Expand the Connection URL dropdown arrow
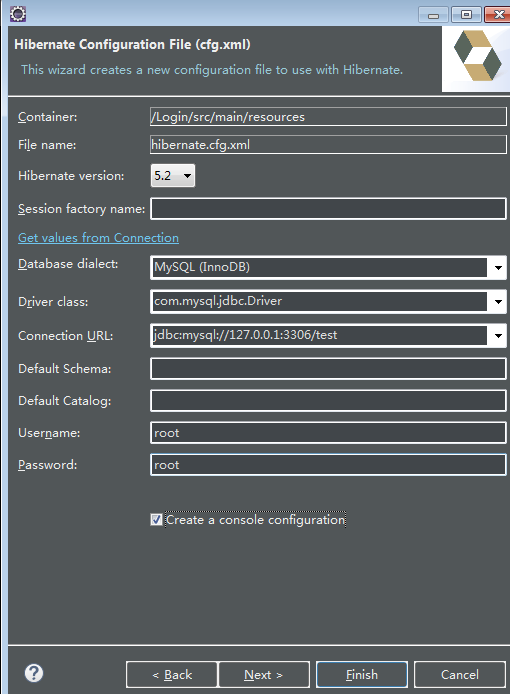The width and height of the screenshot is (510, 694). (x=498, y=335)
